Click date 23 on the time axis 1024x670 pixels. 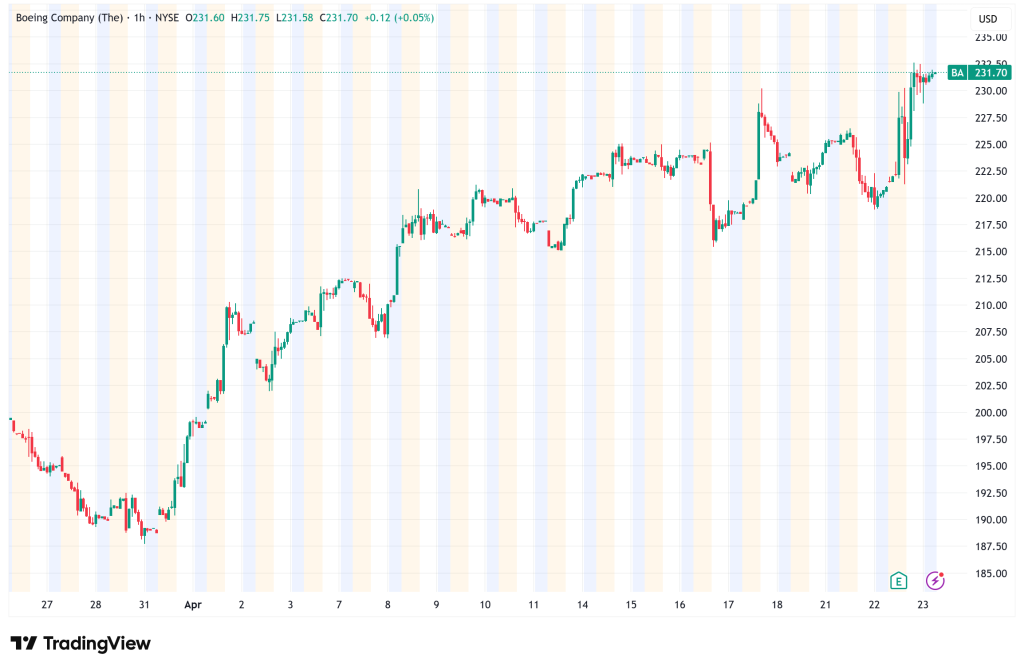(923, 605)
